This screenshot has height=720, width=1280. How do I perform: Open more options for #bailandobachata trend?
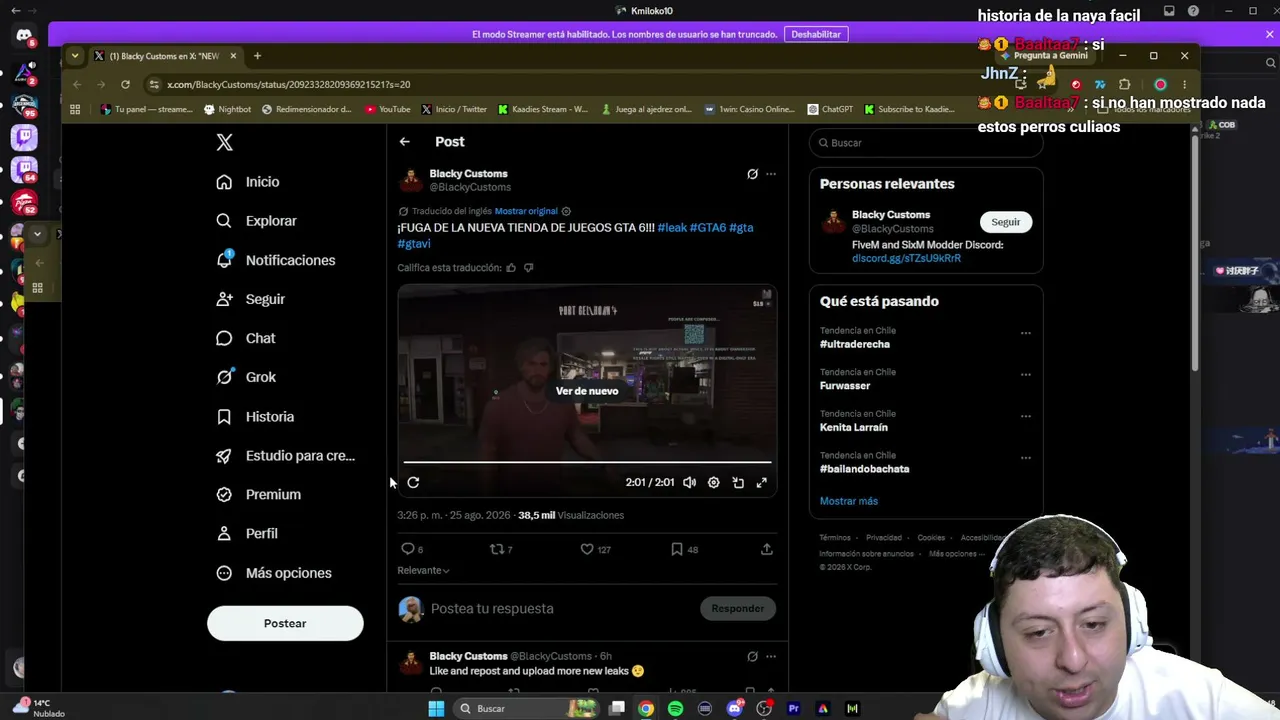click(1025, 458)
